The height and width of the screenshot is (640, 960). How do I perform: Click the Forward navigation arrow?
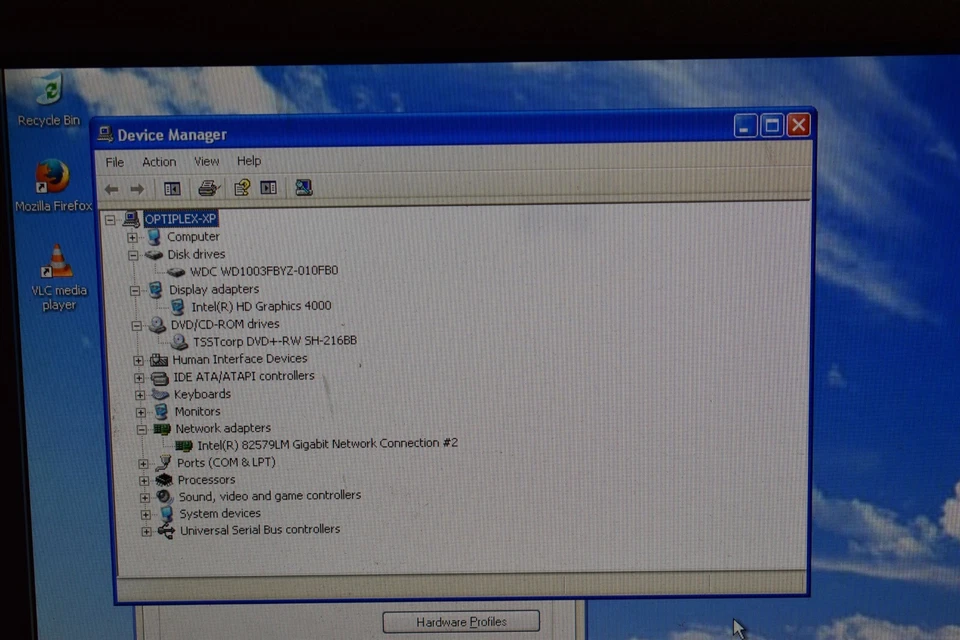pos(137,188)
